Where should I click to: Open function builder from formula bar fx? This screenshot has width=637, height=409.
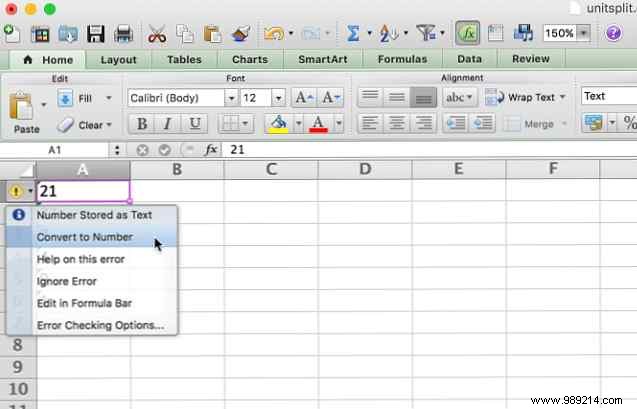(211, 150)
